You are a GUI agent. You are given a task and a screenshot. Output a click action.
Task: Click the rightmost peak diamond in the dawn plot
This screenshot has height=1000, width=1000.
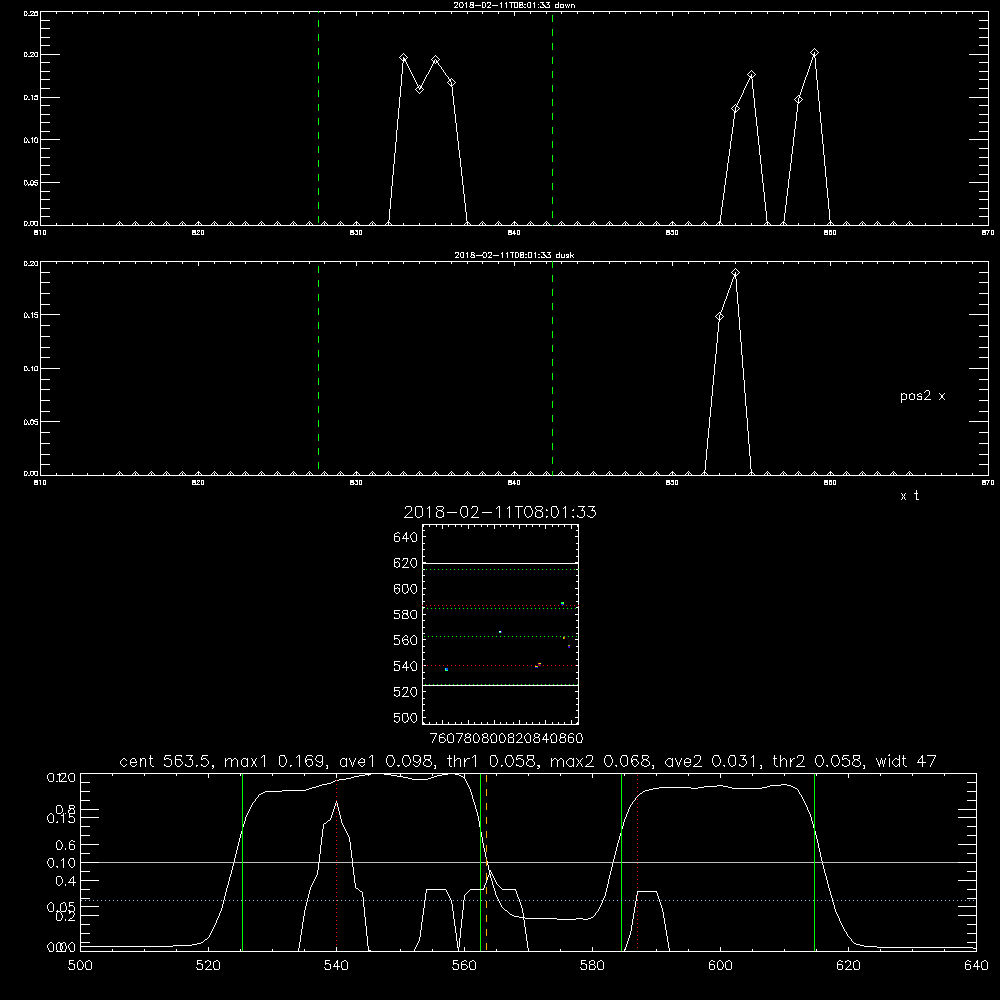pyautogui.click(x=814, y=53)
